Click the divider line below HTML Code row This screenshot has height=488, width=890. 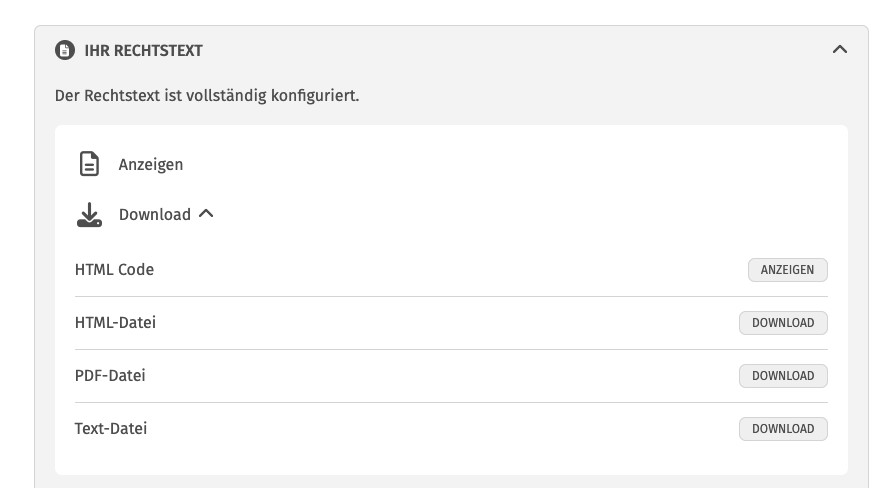[x=451, y=297]
